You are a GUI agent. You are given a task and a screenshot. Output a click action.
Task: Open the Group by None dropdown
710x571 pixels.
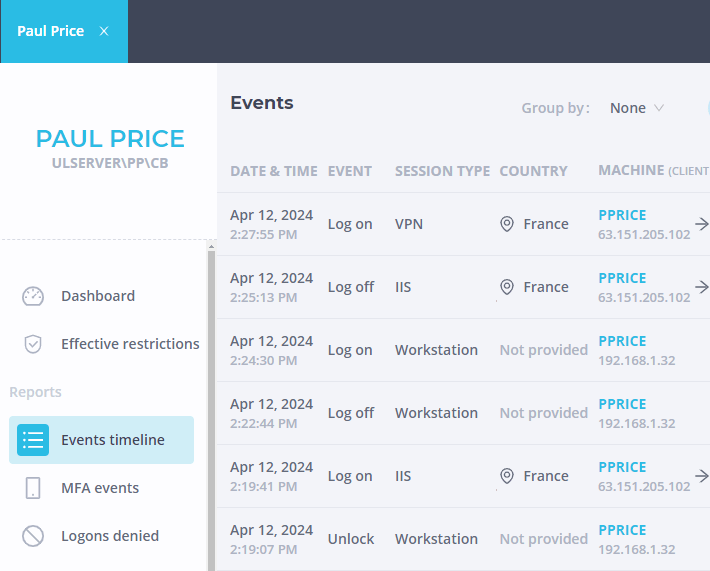tap(637, 108)
